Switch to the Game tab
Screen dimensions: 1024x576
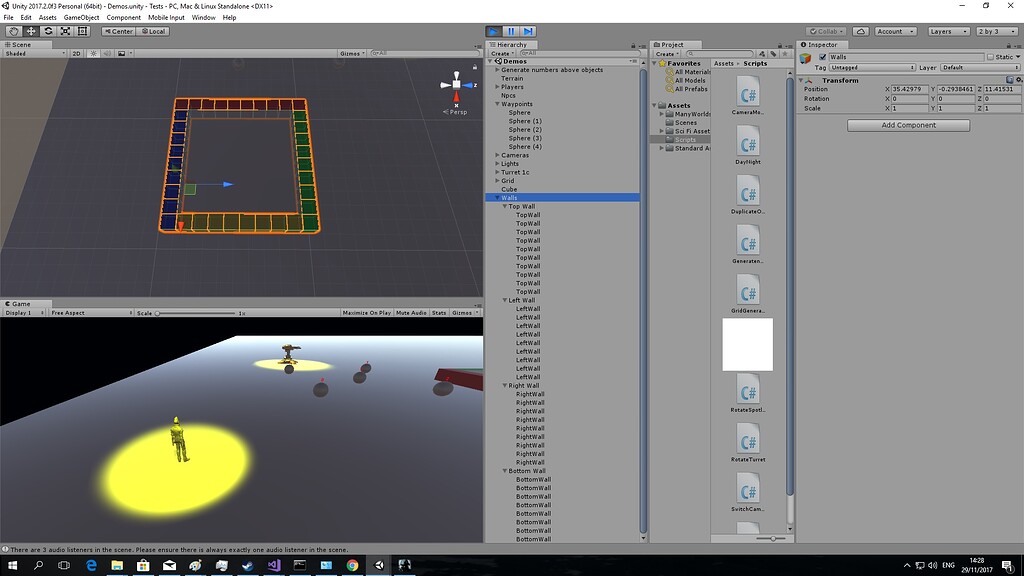18,303
